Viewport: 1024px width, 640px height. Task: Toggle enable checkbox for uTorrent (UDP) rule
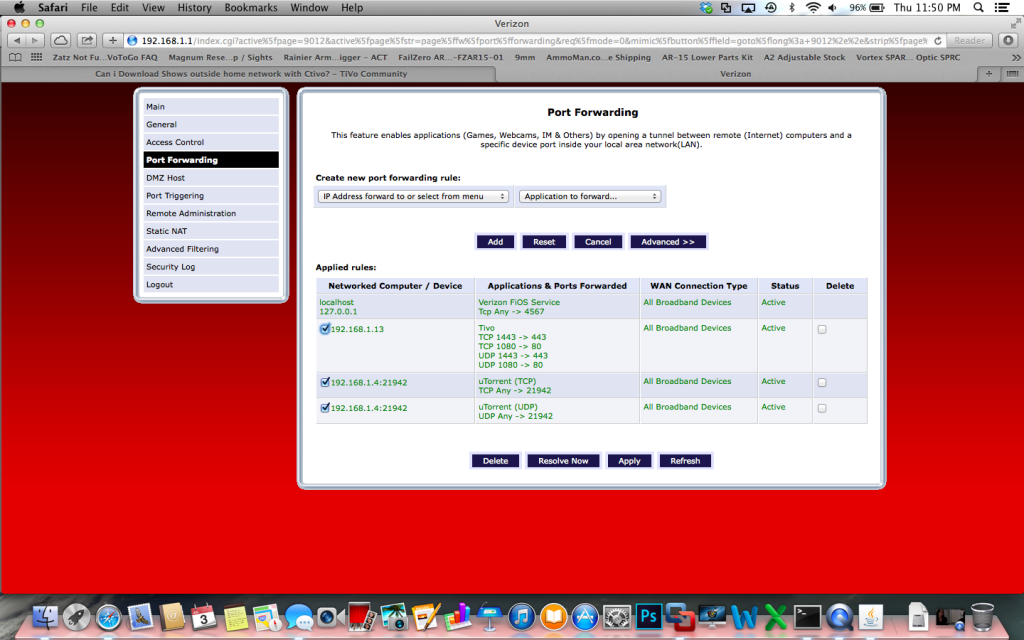pyautogui.click(x=325, y=408)
